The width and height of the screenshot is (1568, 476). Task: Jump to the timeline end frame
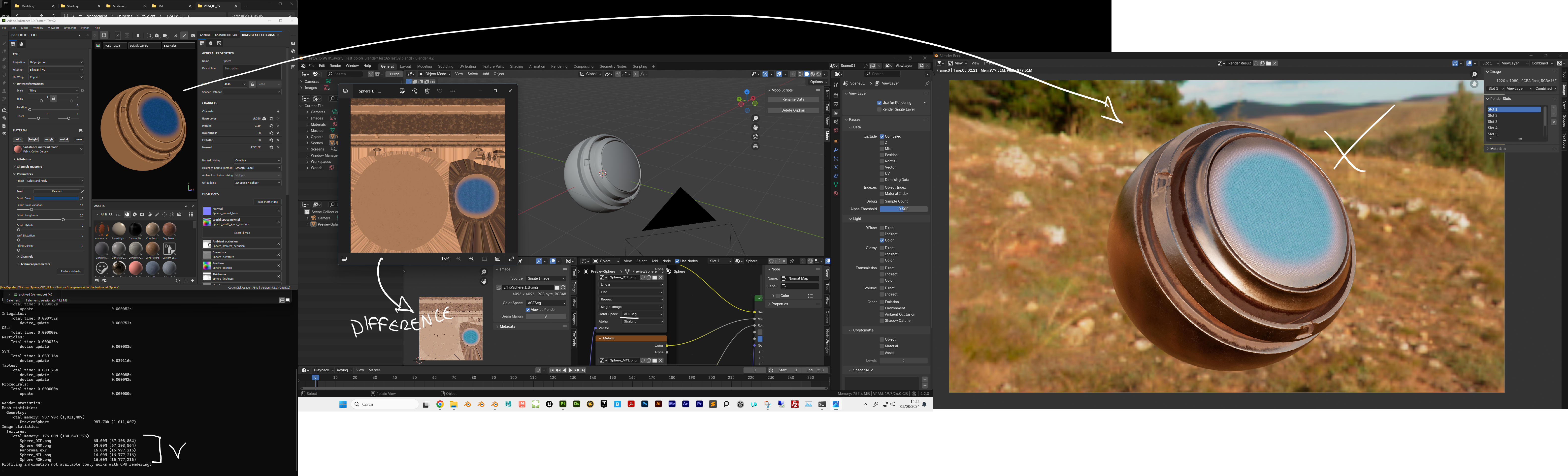coord(583,370)
